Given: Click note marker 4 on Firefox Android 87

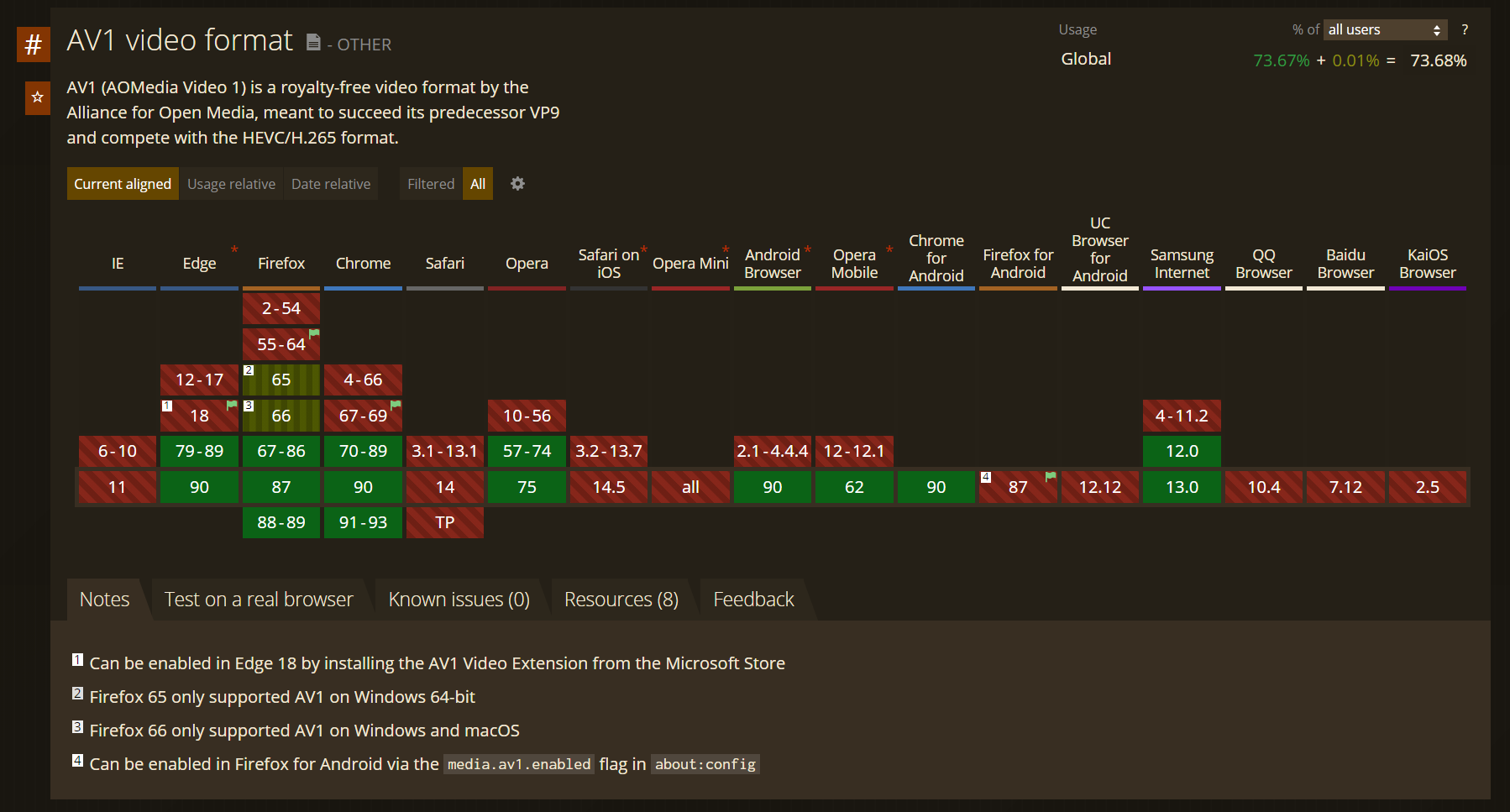Looking at the screenshot, I should coord(986,477).
